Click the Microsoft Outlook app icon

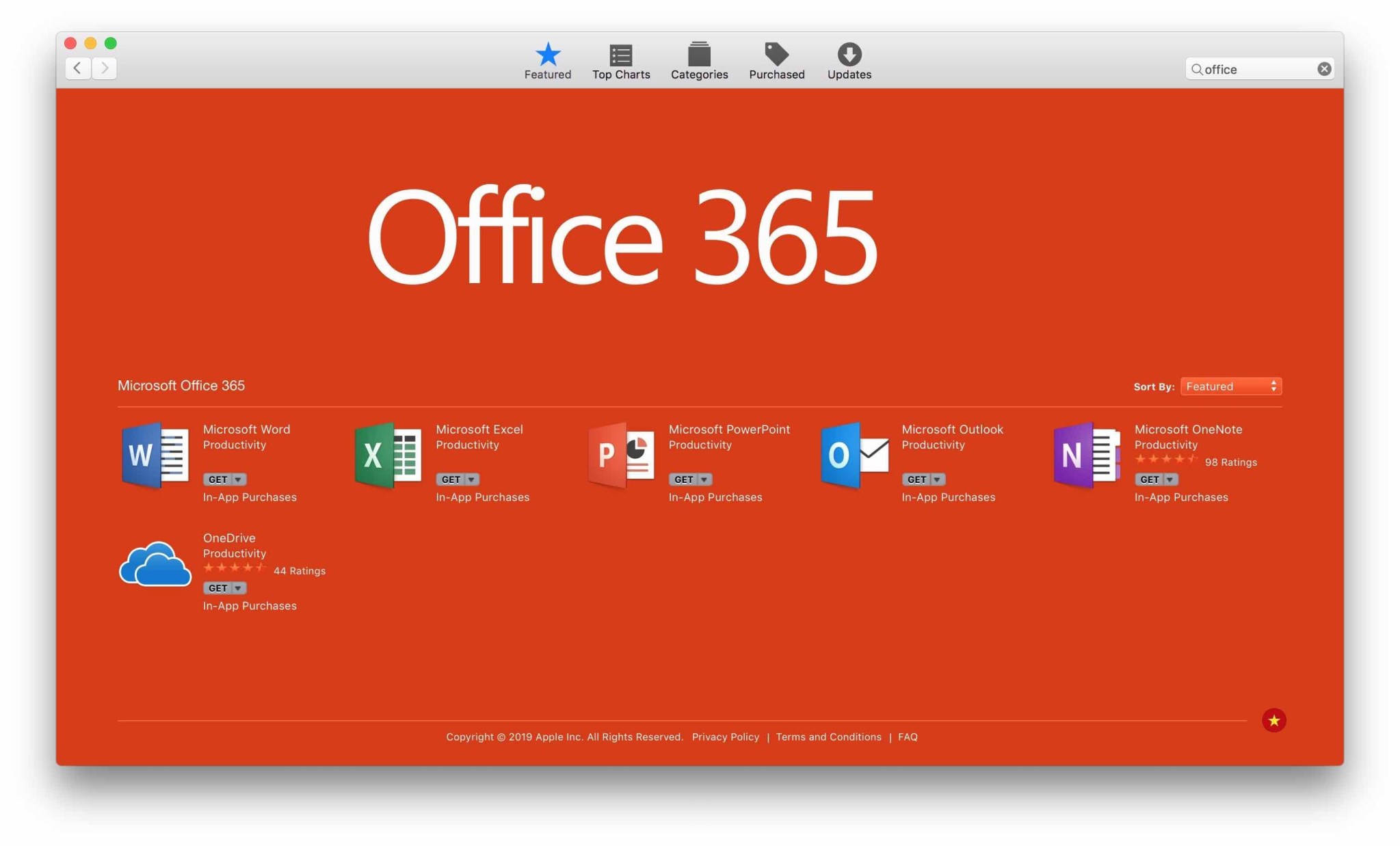(x=854, y=455)
